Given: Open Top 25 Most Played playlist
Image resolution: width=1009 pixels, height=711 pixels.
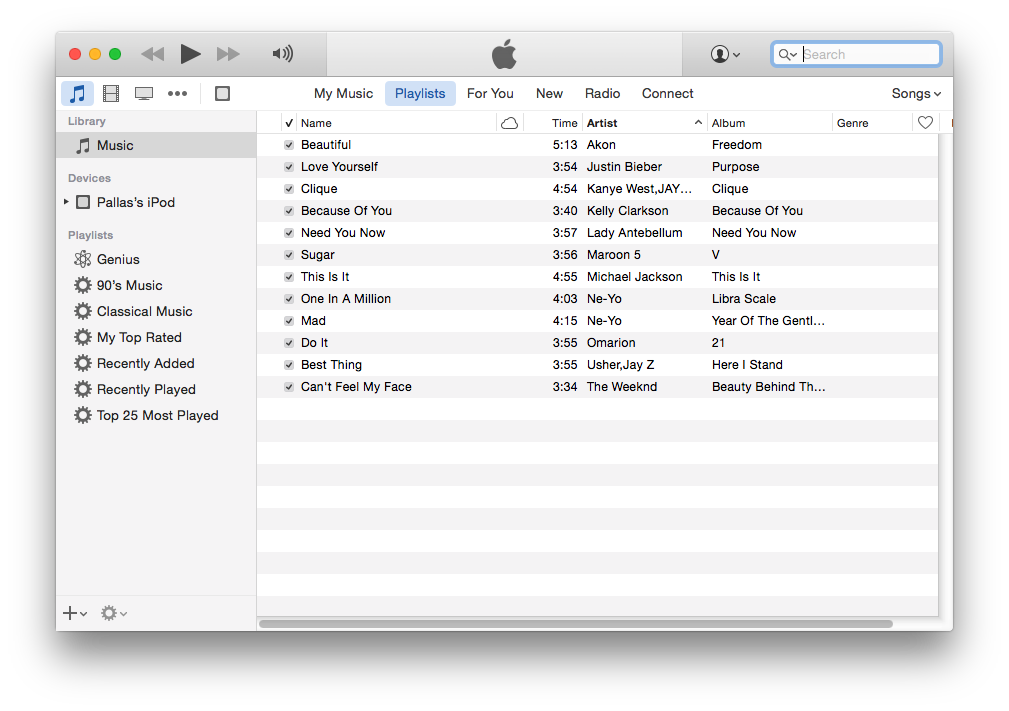Looking at the screenshot, I should [x=157, y=416].
